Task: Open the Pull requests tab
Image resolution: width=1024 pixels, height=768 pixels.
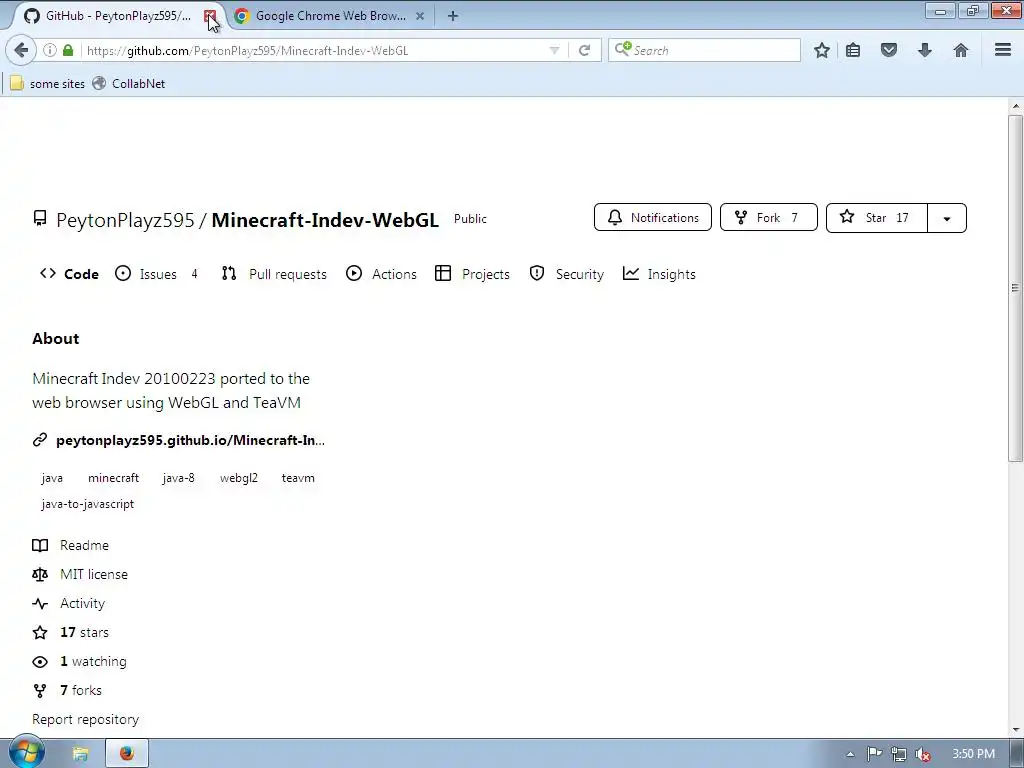Action: tap(274, 274)
